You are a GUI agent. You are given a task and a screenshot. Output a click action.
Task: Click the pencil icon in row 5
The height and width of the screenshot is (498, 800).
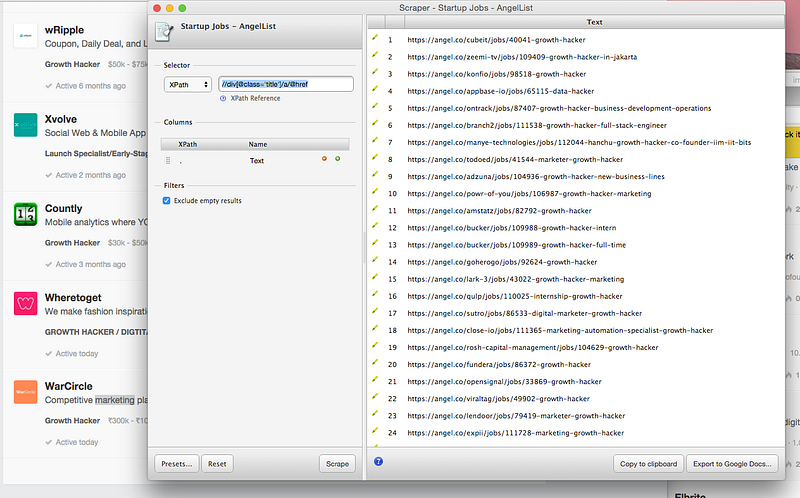click(x=375, y=106)
